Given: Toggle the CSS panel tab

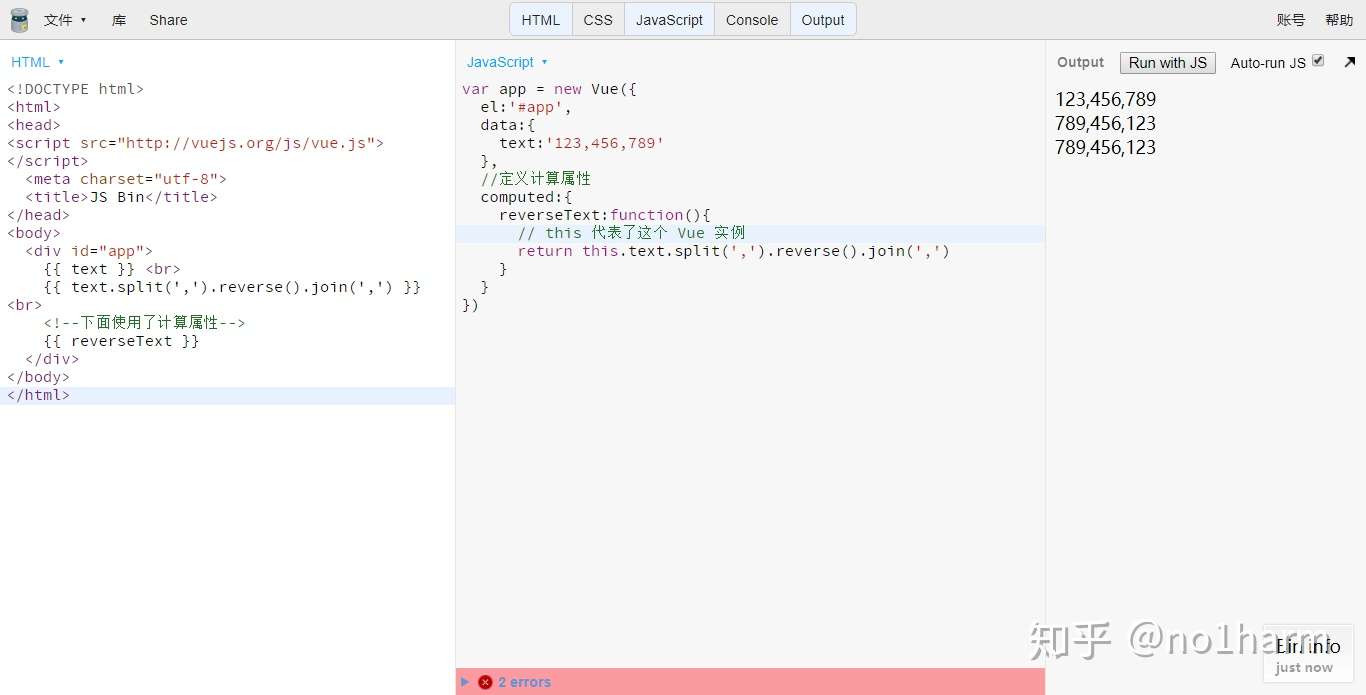Looking at the screenshot, I should coord(598,20).
